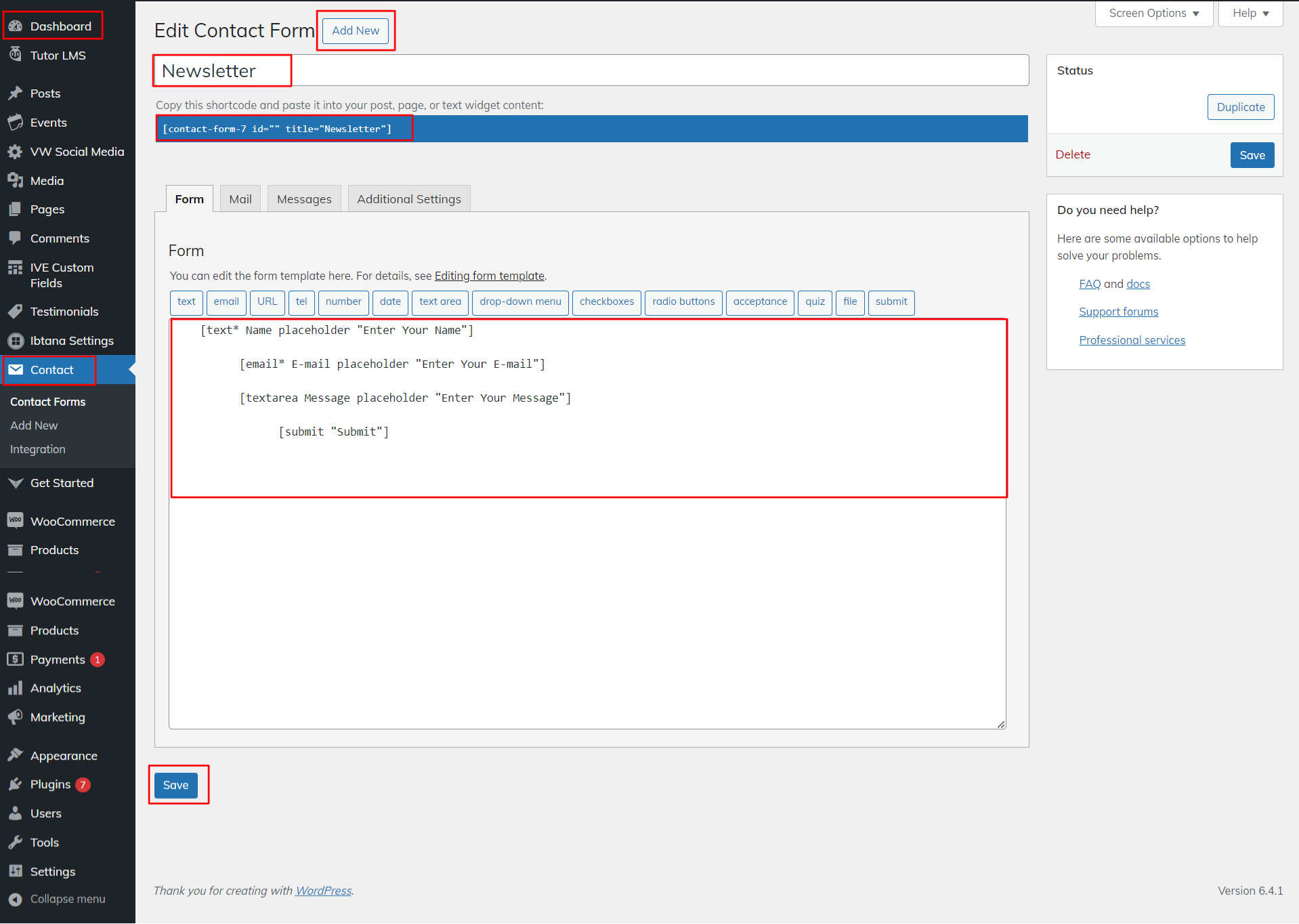Viewport: 1299px width, 924px height.
Task: Click the Dashboard gauge icon
Action: click(x=16, y=26)
